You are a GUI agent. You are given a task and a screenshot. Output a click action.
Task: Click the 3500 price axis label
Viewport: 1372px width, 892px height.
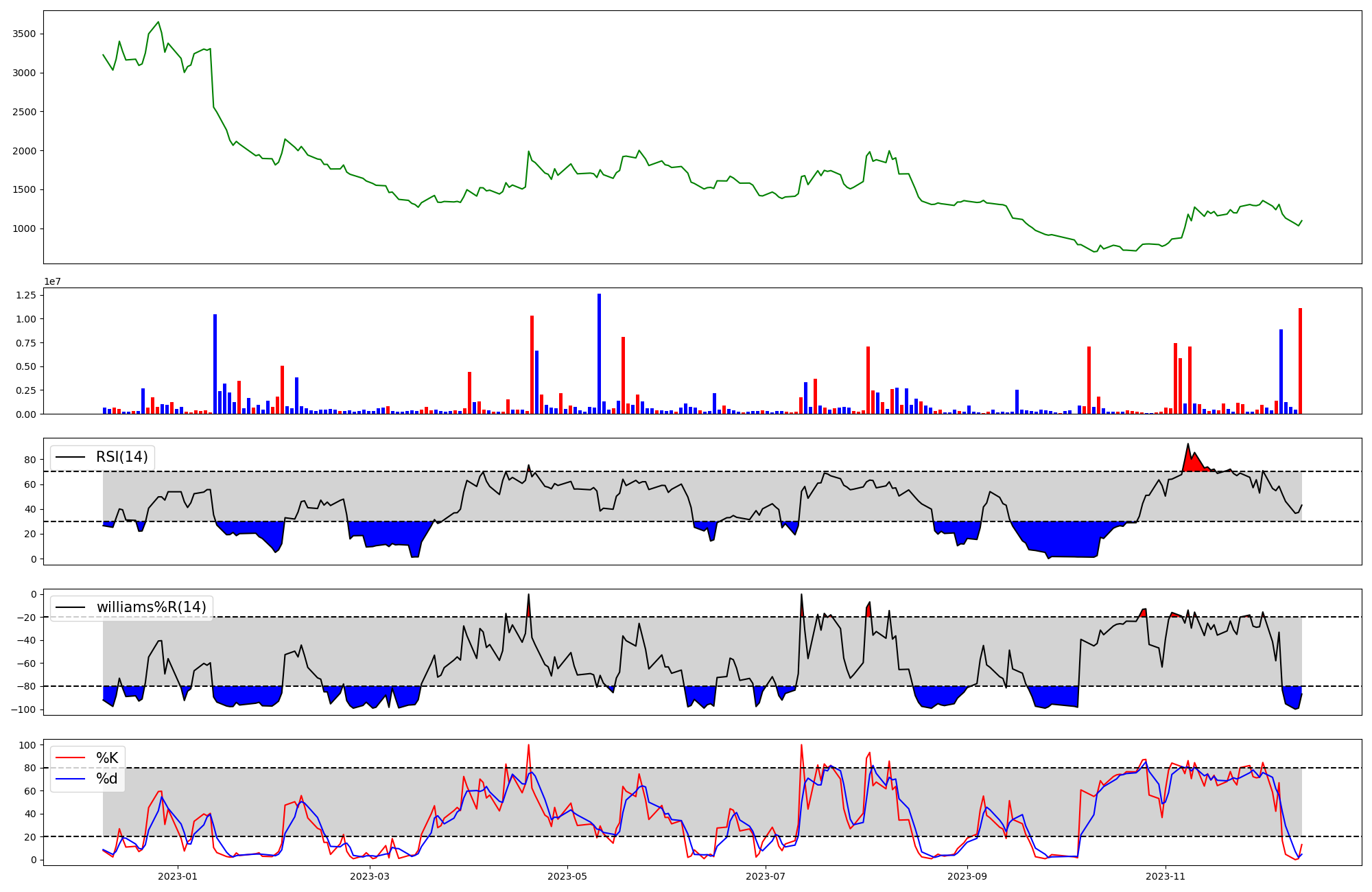click(25, 34)
